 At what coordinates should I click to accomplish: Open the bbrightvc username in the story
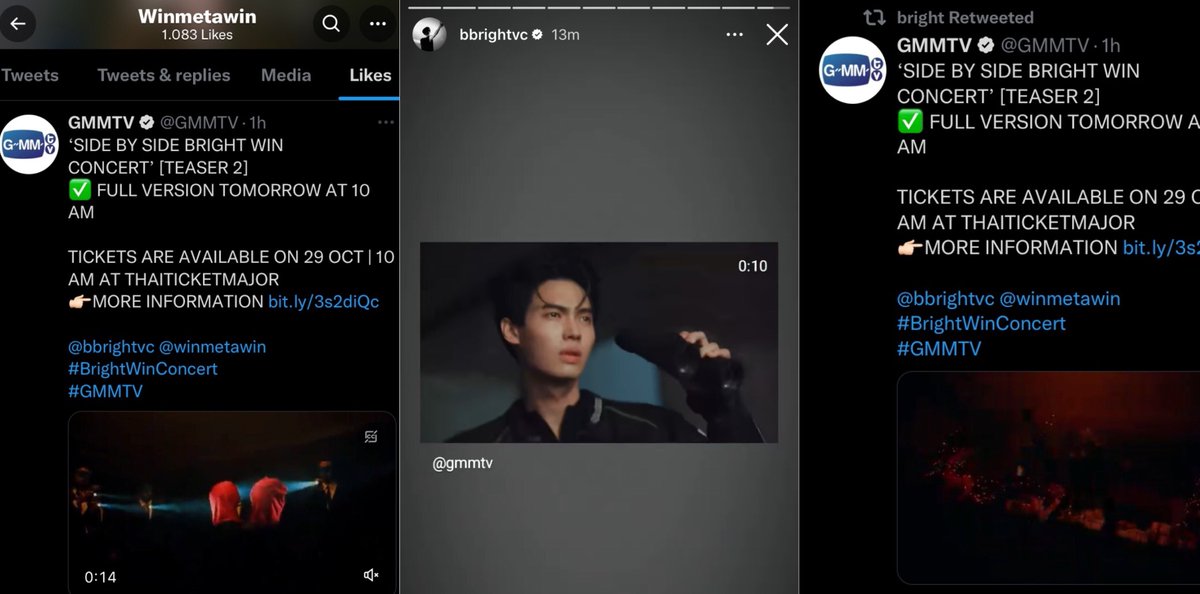[493, 34]
